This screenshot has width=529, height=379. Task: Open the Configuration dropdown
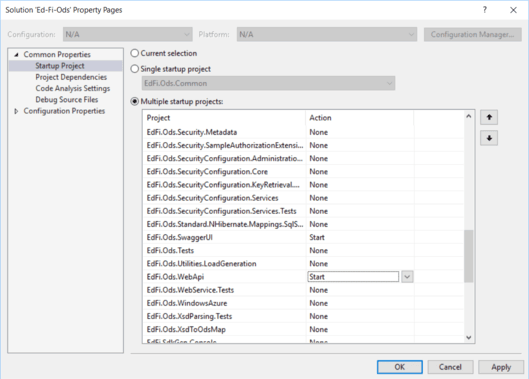[128, 34]
